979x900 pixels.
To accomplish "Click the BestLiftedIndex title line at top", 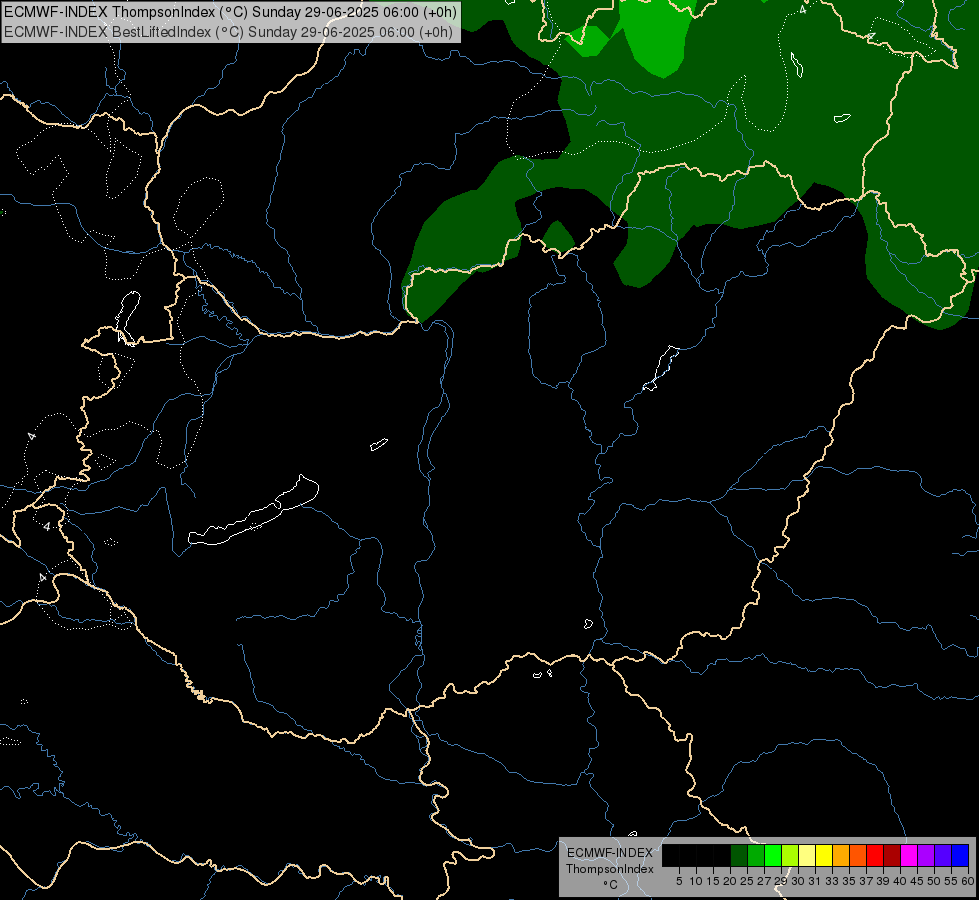I will 229,32.
